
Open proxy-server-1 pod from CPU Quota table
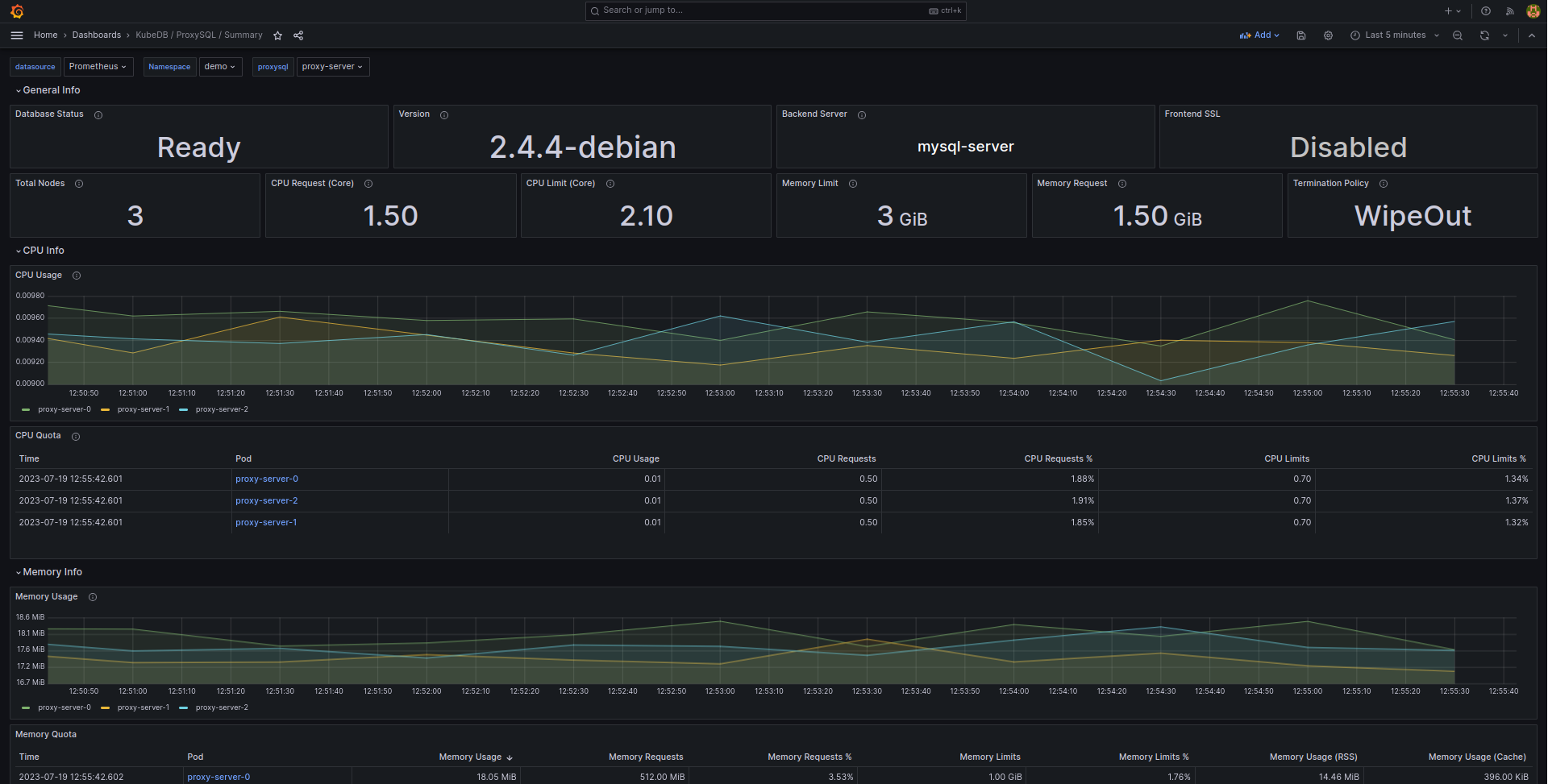266,521
